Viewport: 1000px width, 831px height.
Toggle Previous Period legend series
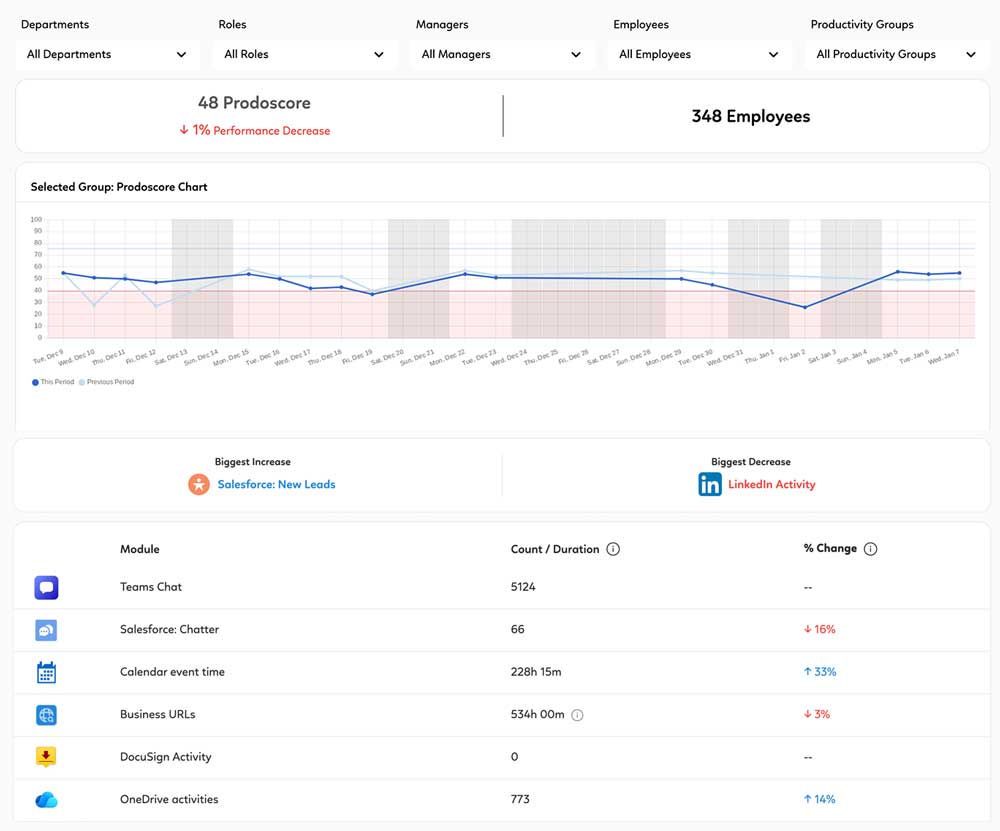(107, 382)
